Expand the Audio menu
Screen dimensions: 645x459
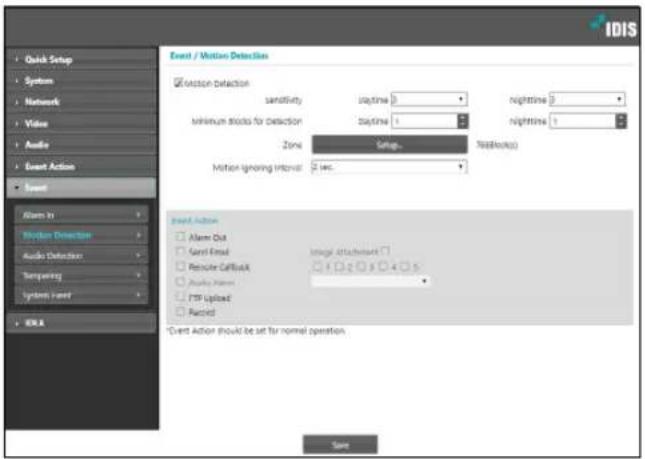(81, 145)
